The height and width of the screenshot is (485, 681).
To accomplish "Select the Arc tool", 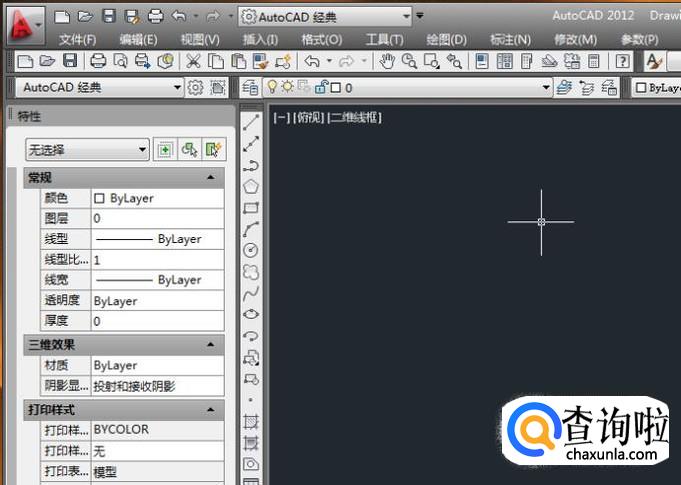I will click(x=251, y=229).
